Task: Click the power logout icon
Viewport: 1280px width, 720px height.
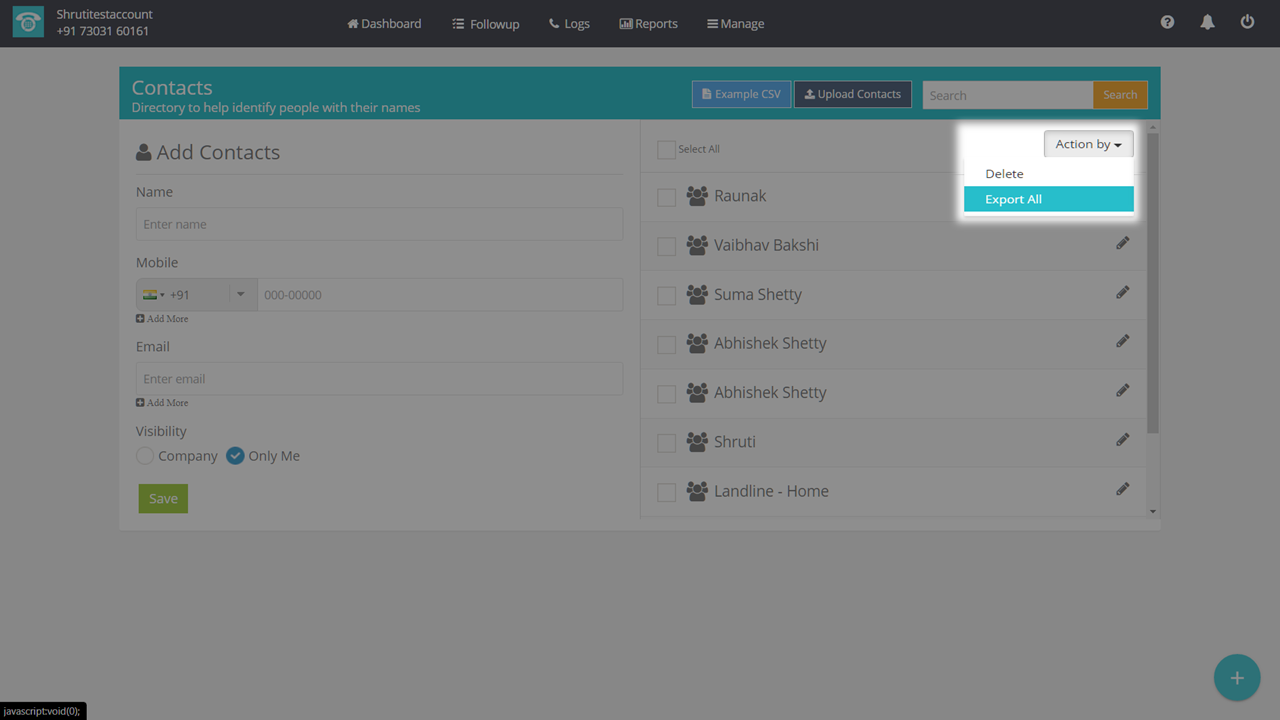Action: (1247, 22)
